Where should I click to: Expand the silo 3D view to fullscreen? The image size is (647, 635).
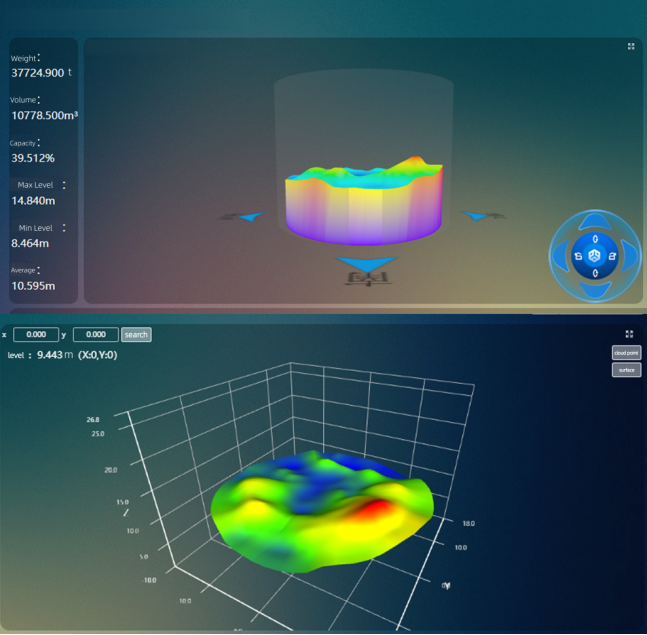(631, 46)
